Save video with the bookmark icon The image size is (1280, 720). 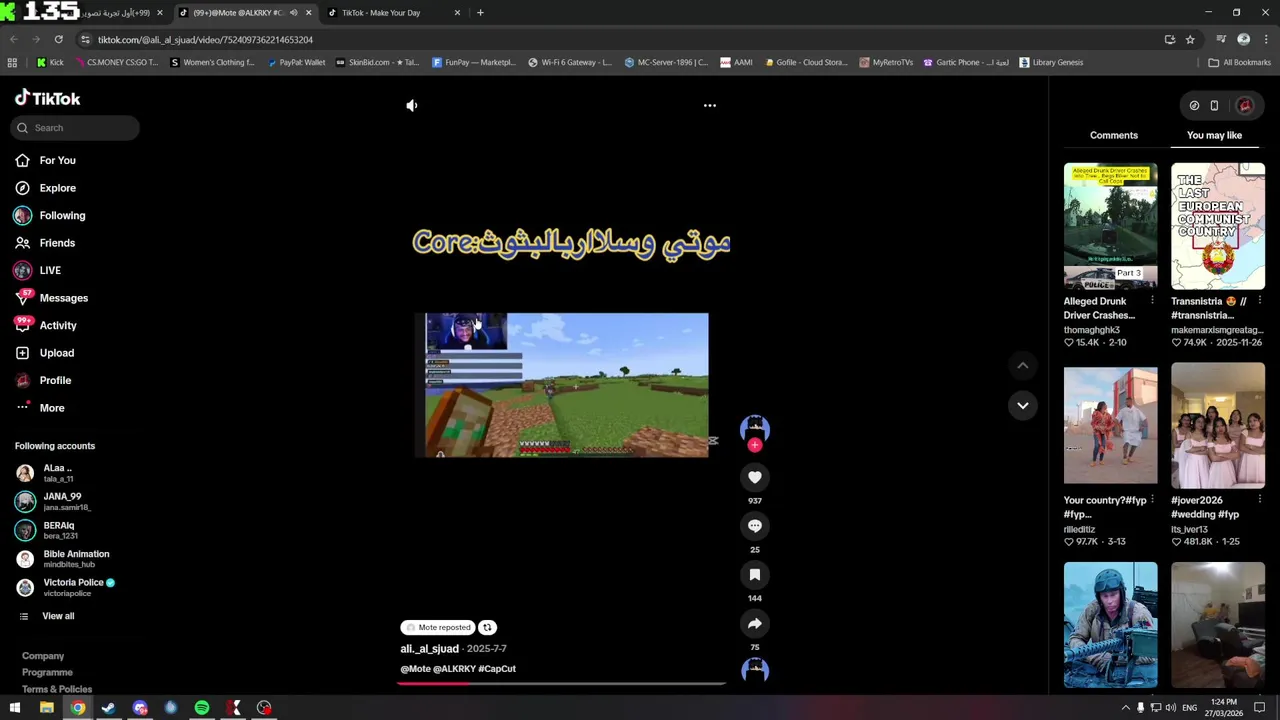pyautogui.click(x=755, y=575)
